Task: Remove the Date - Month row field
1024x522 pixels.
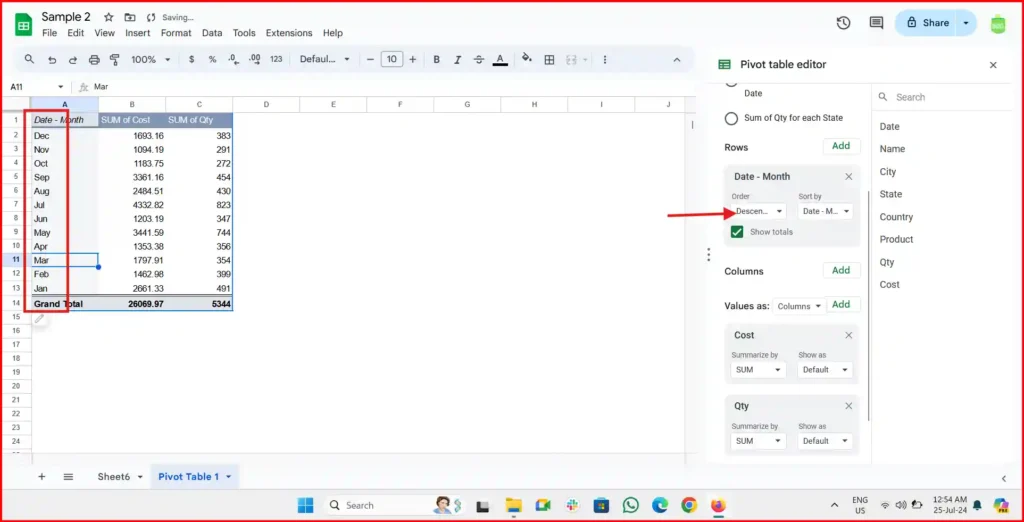Action: [848, 176]
